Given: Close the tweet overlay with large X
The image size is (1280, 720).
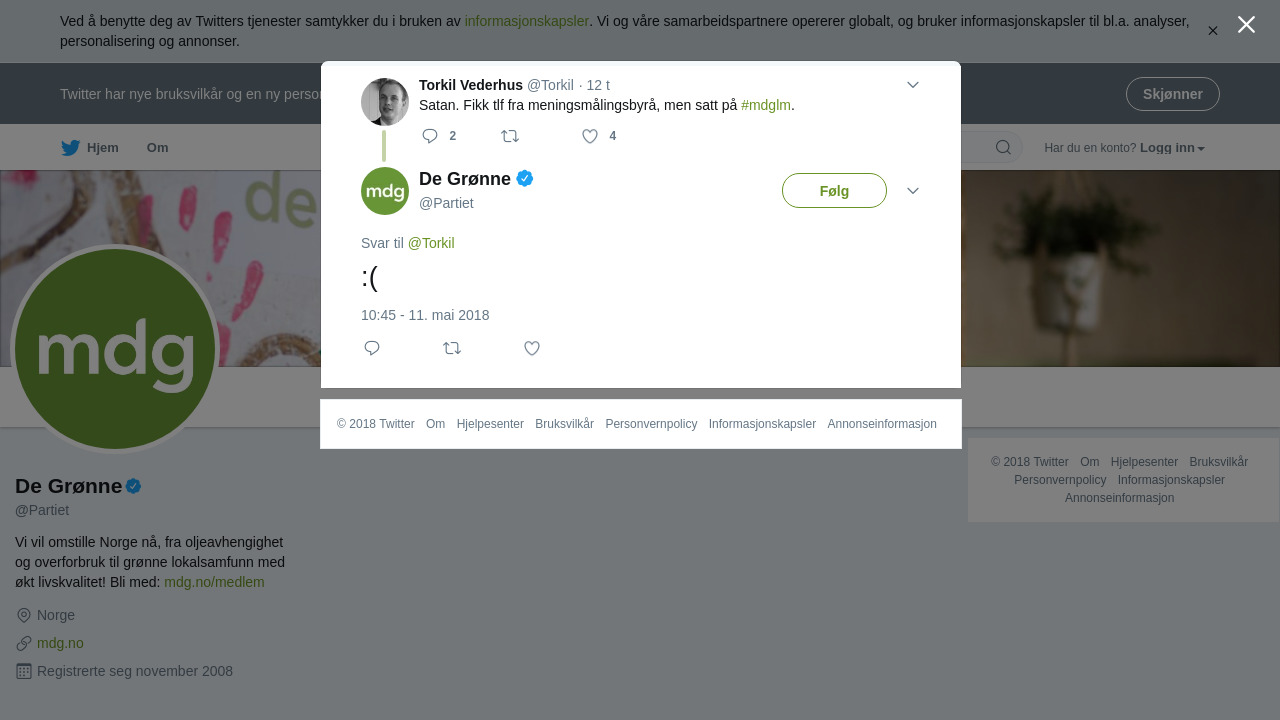Looking at the screenshot, I should pos(1246,25).
